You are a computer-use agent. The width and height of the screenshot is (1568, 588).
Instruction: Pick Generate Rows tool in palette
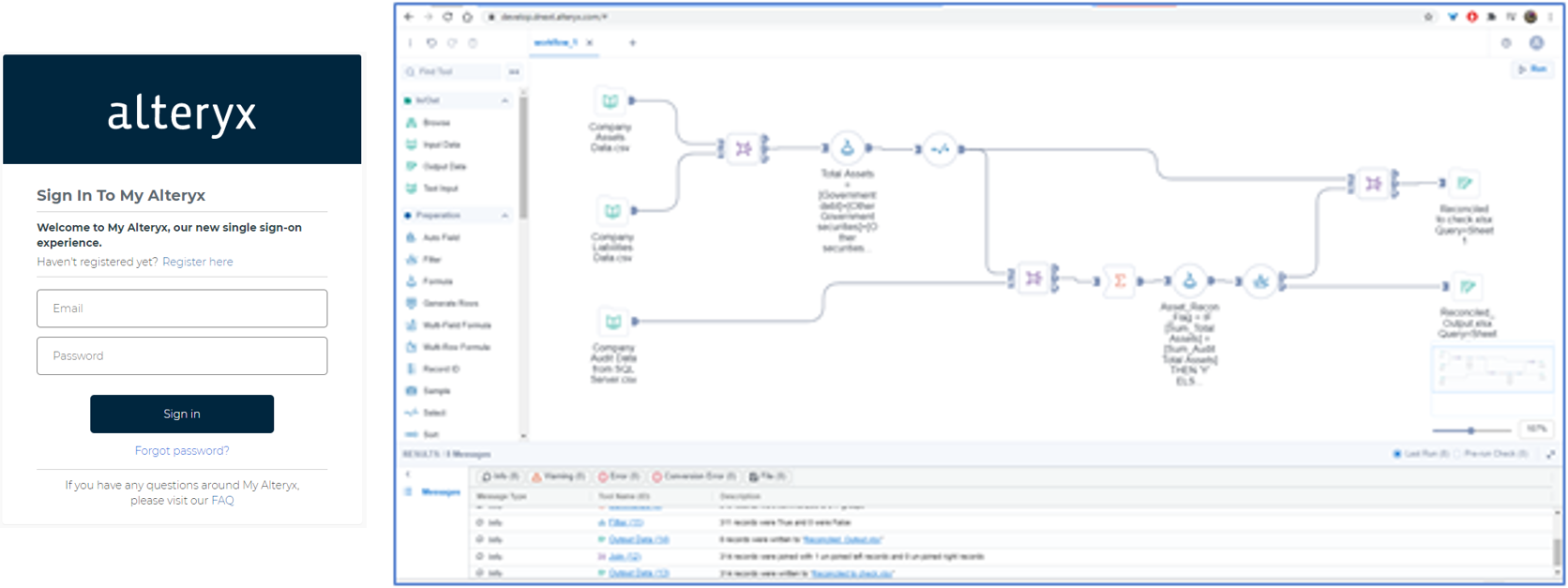click(443, 303)
